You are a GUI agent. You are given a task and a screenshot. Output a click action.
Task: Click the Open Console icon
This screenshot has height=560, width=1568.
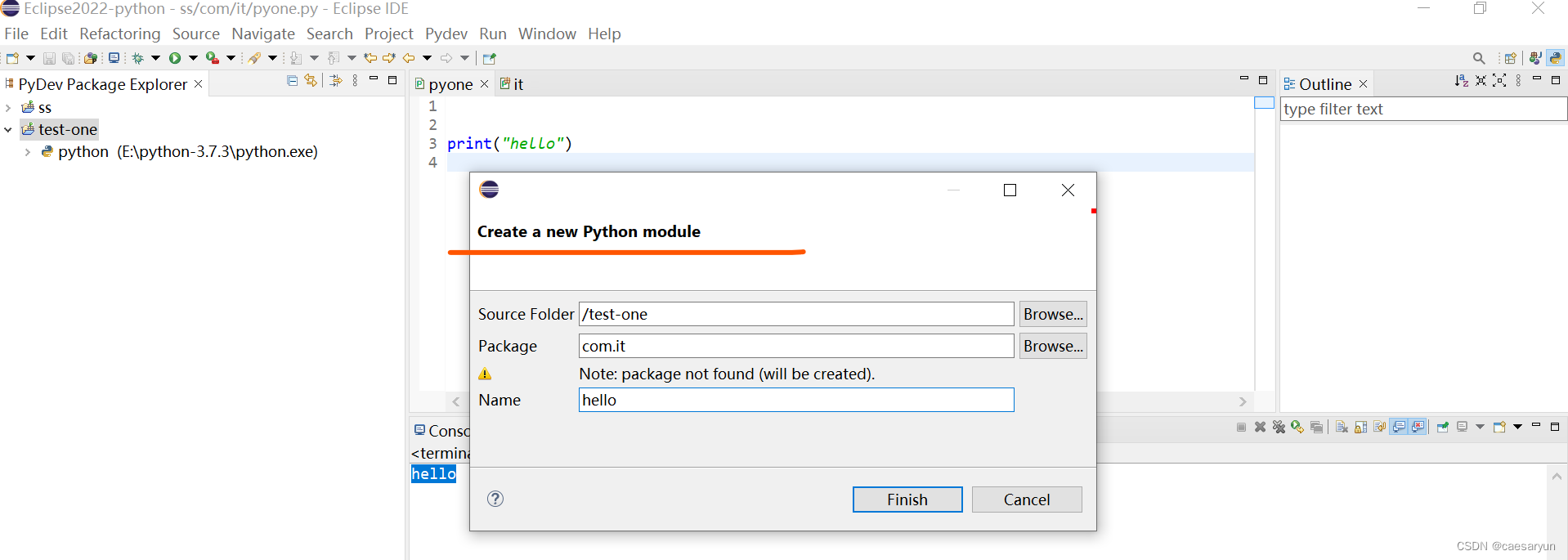[x=1499, y=427]
